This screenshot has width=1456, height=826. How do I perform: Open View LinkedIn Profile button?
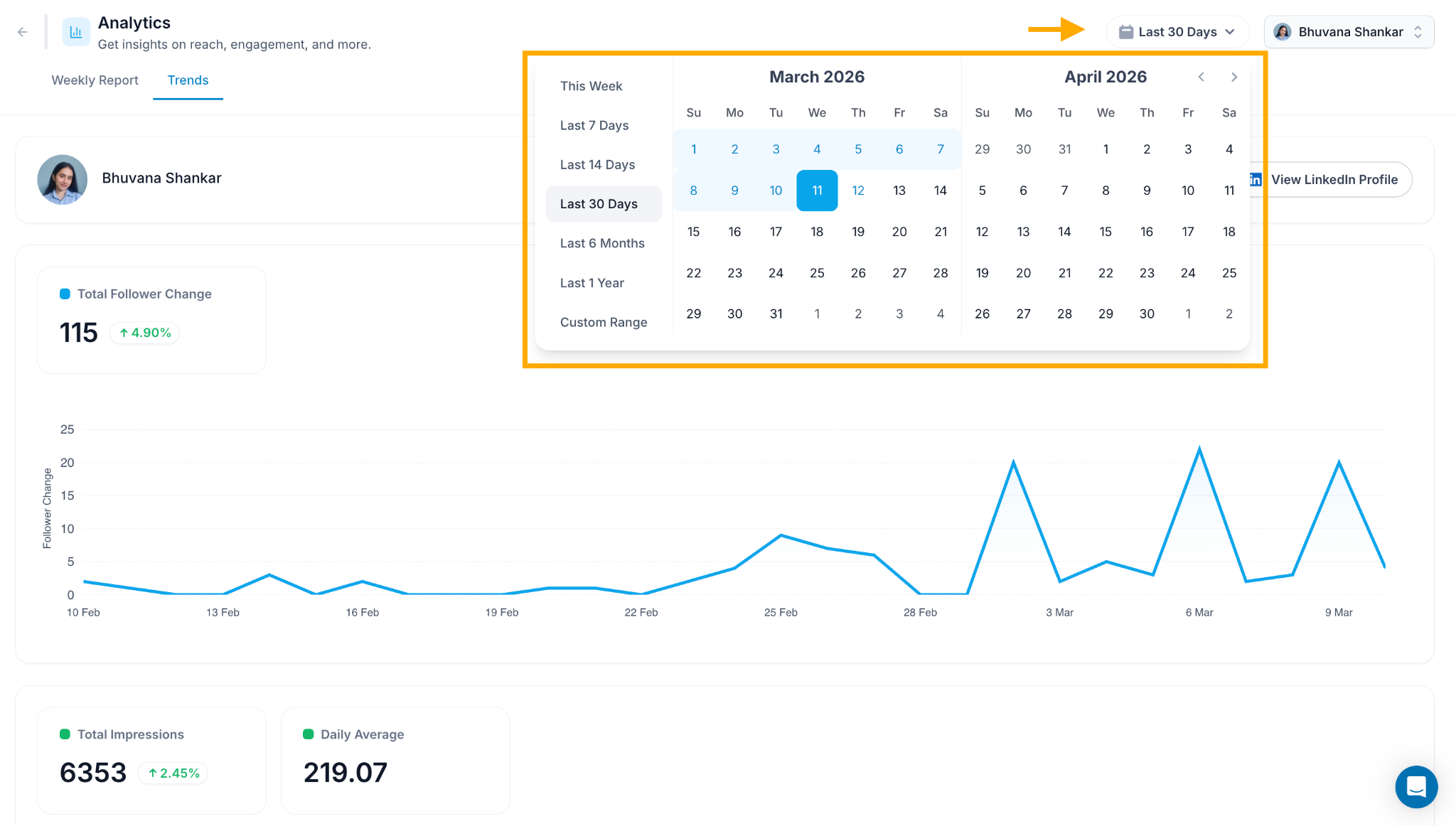(1328, 180)
